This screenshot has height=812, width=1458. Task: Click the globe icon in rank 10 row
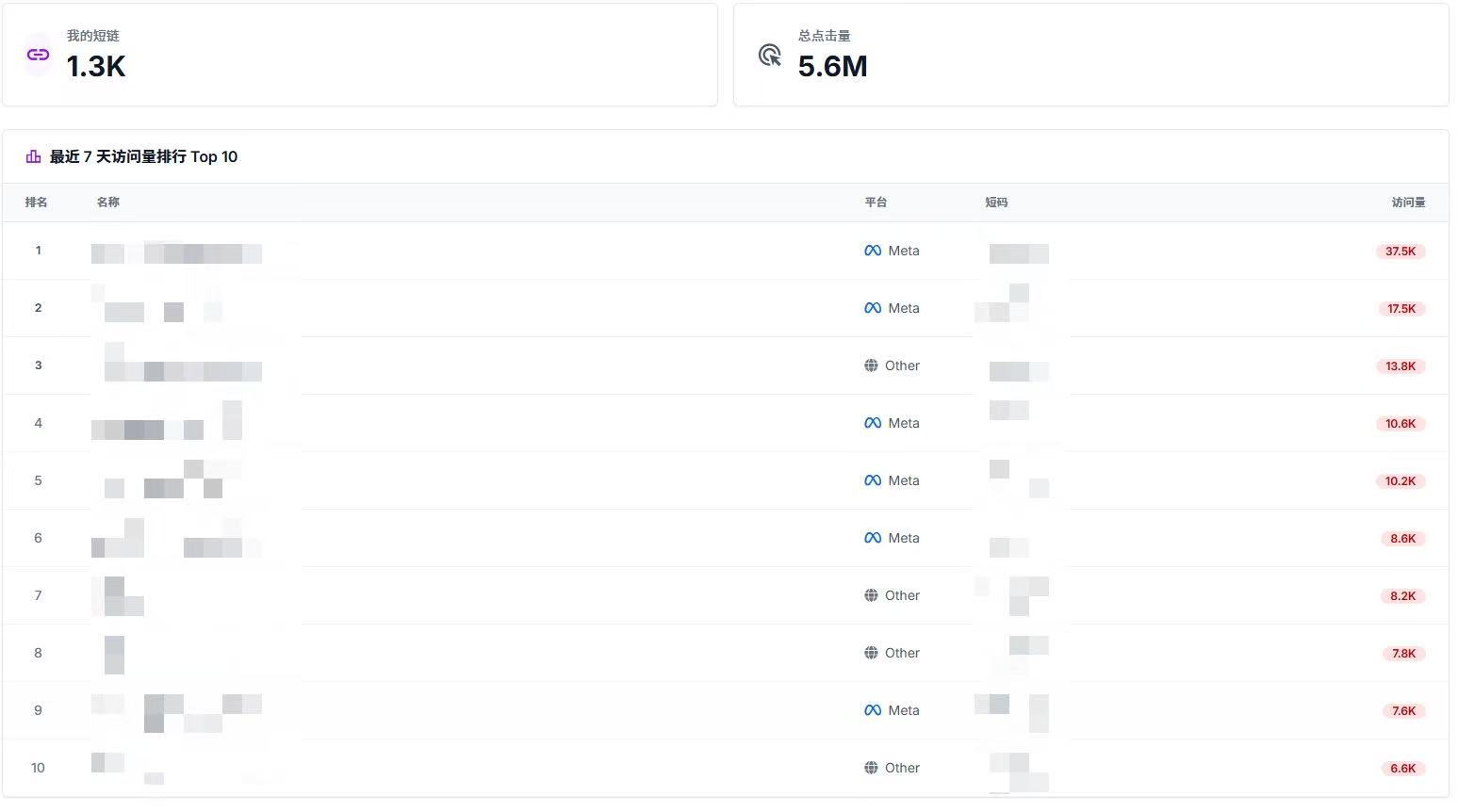tap(871, 768)
